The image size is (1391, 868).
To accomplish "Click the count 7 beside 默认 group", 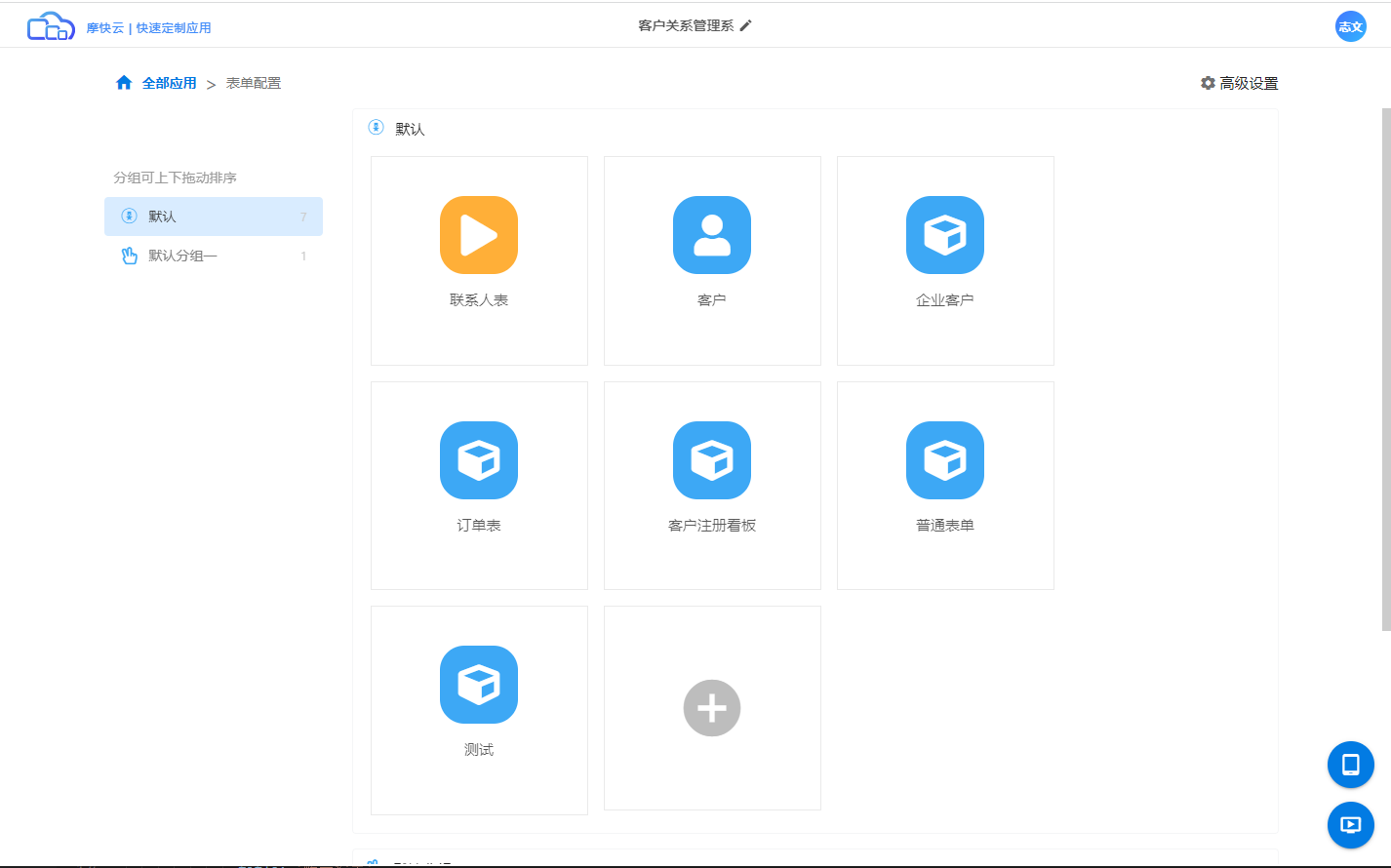I will (303, 217).
